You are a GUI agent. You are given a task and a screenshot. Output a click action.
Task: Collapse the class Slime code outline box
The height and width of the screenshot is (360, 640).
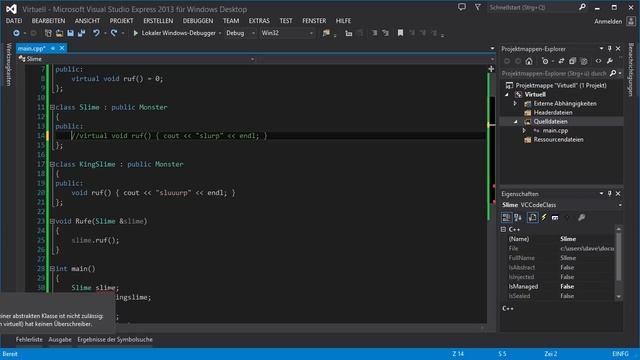(52, 107)
